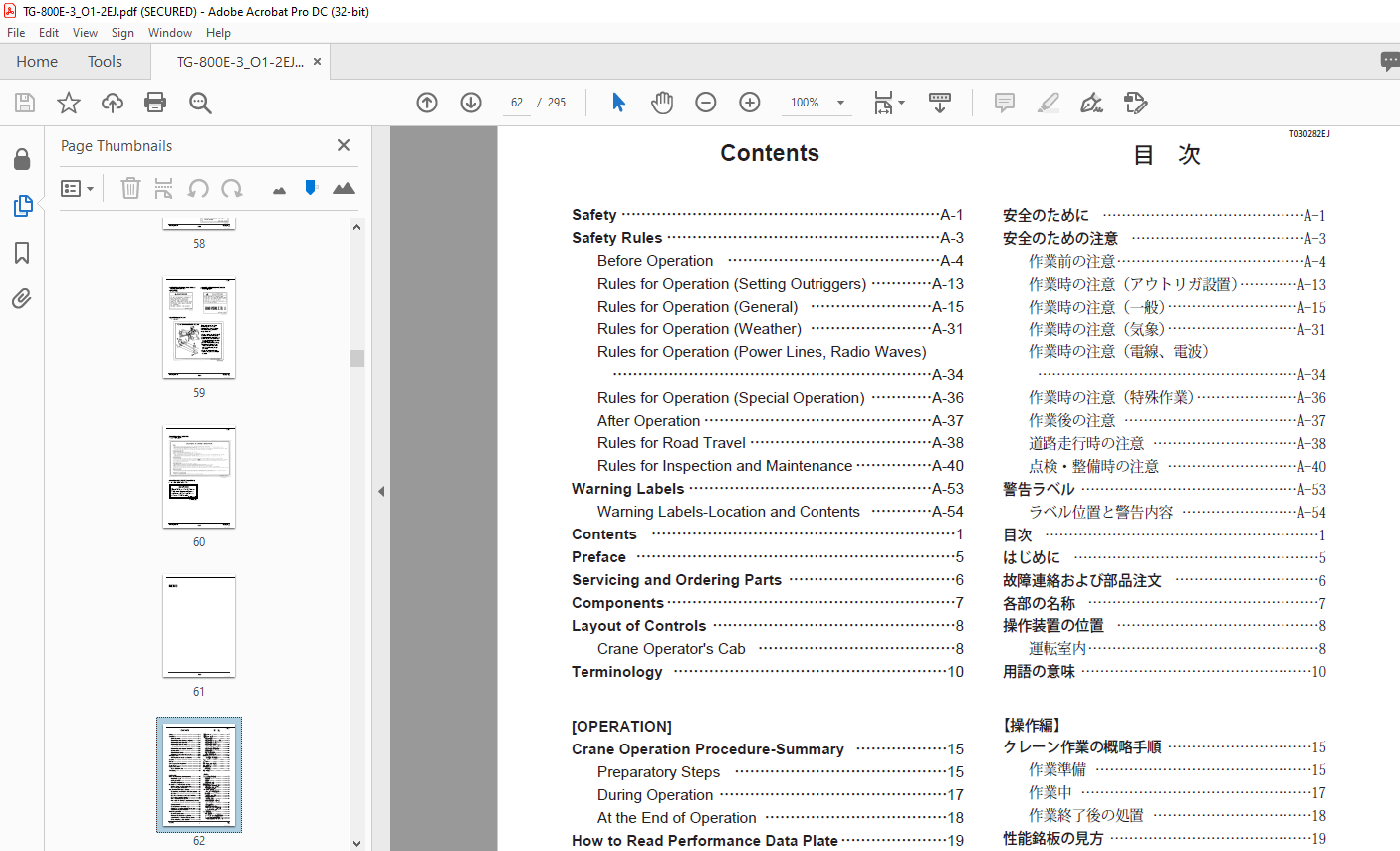The image size is (1400, 851).
Task: Activate the Hand pan tool
Action: 662,103
